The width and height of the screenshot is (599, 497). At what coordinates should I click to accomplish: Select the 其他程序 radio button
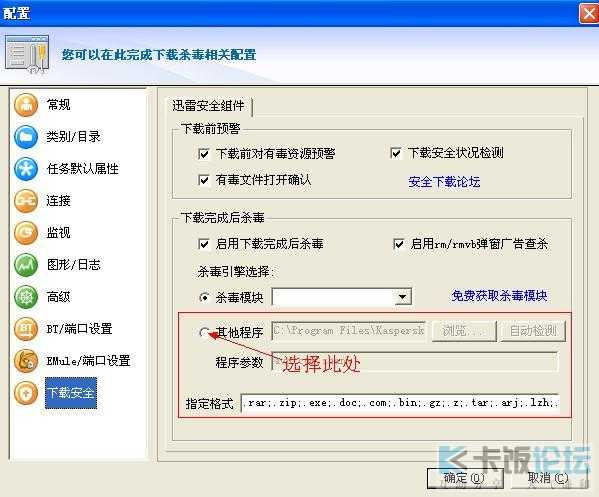tap(204, 332)
